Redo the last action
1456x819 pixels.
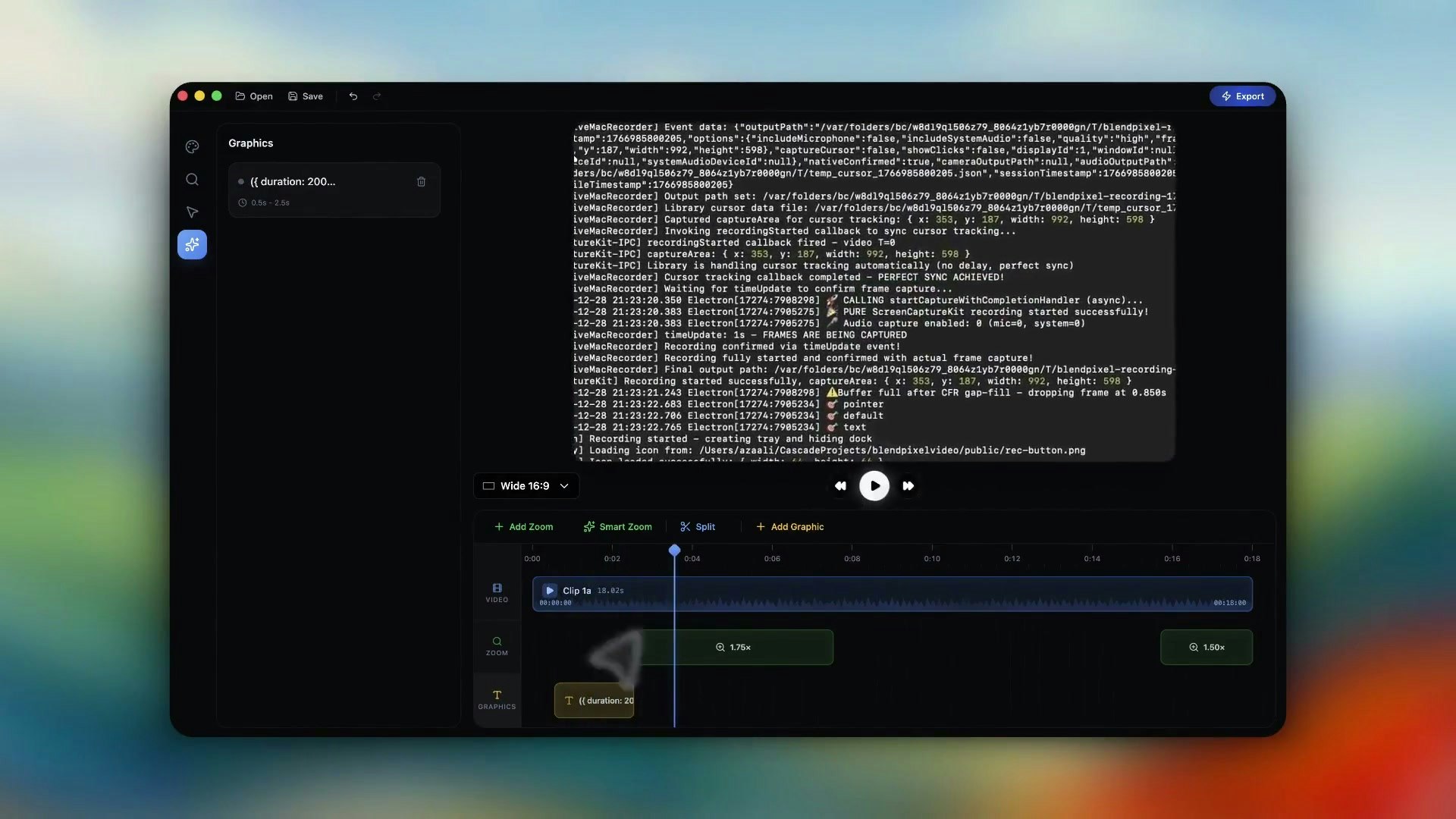[x=377, y=96]
